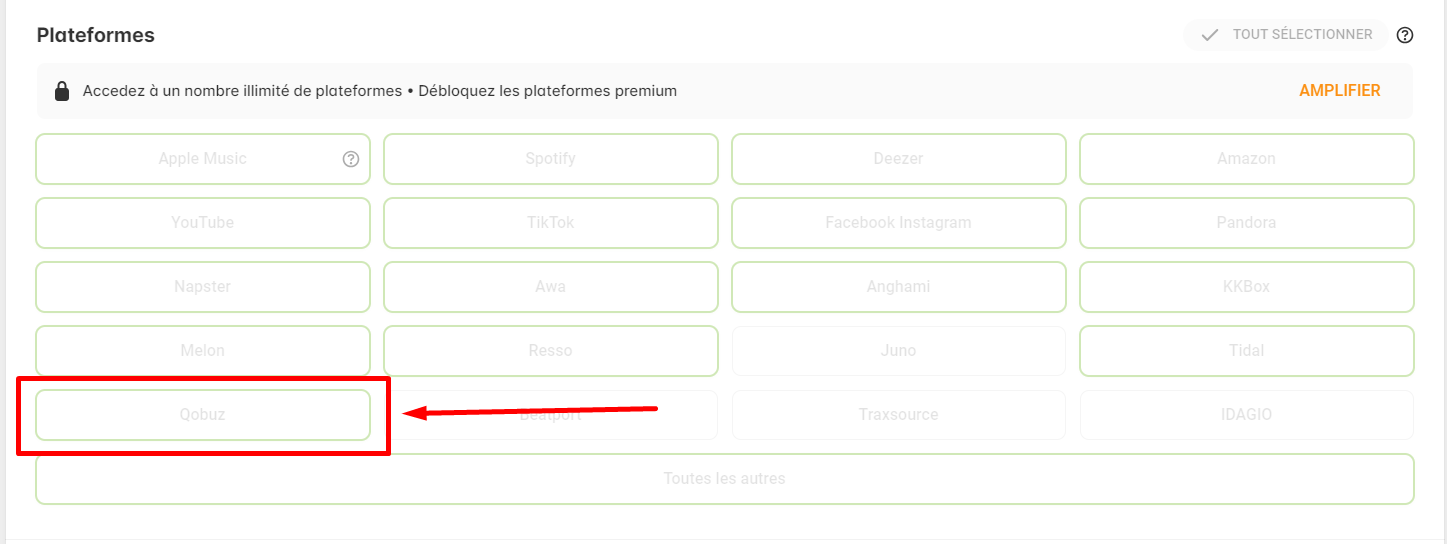Toggle the Qobuz platform
This screenshot has width=1447, height=544.
pyautogui.click(x=203, y=415)
